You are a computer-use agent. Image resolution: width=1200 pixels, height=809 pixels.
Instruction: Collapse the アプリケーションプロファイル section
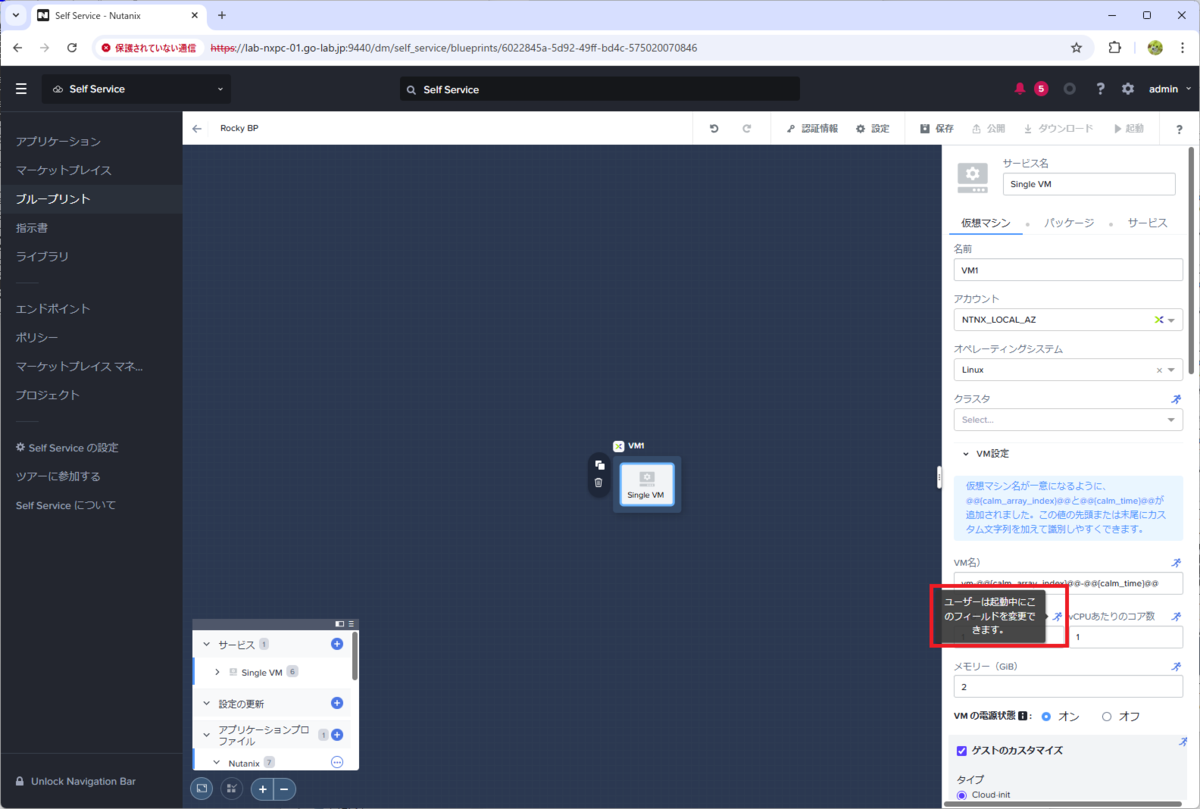tap(207, 735)
